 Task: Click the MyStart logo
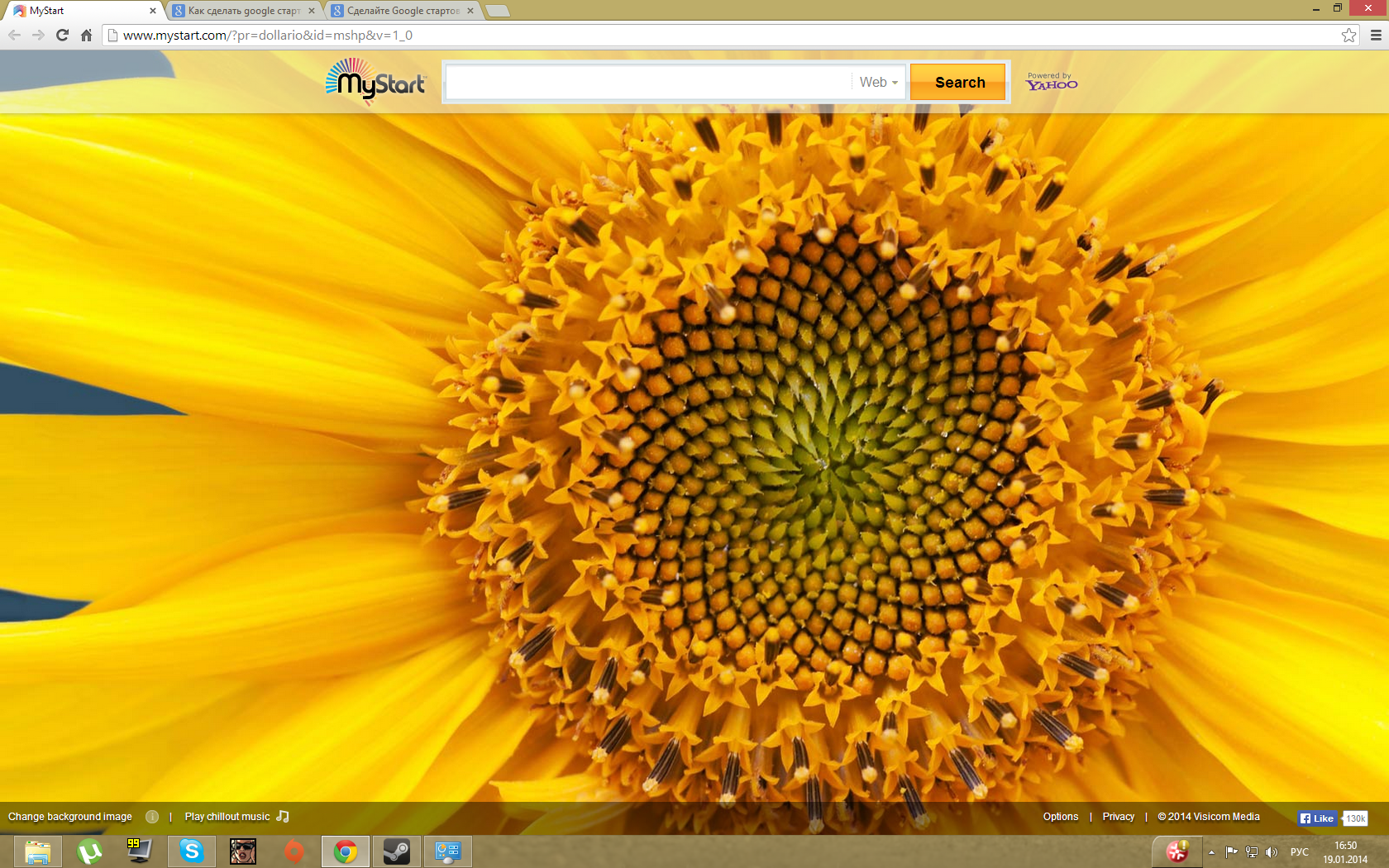click(x=376, y=81)
